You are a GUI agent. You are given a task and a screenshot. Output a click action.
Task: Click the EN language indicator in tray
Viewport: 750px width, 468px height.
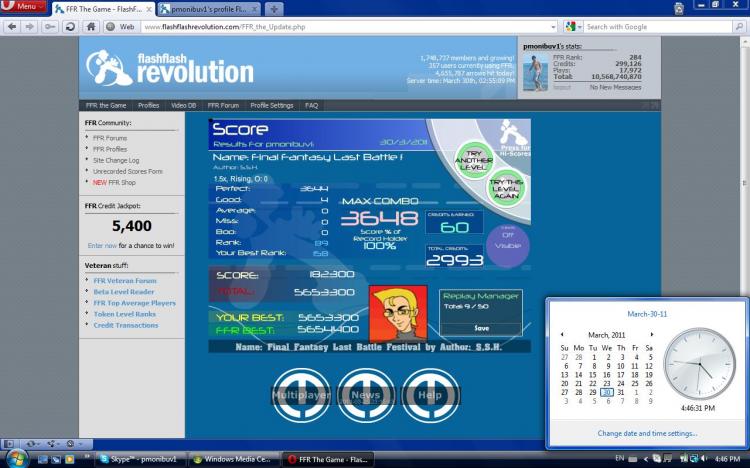pyautogui.click(x=619, y=458)
